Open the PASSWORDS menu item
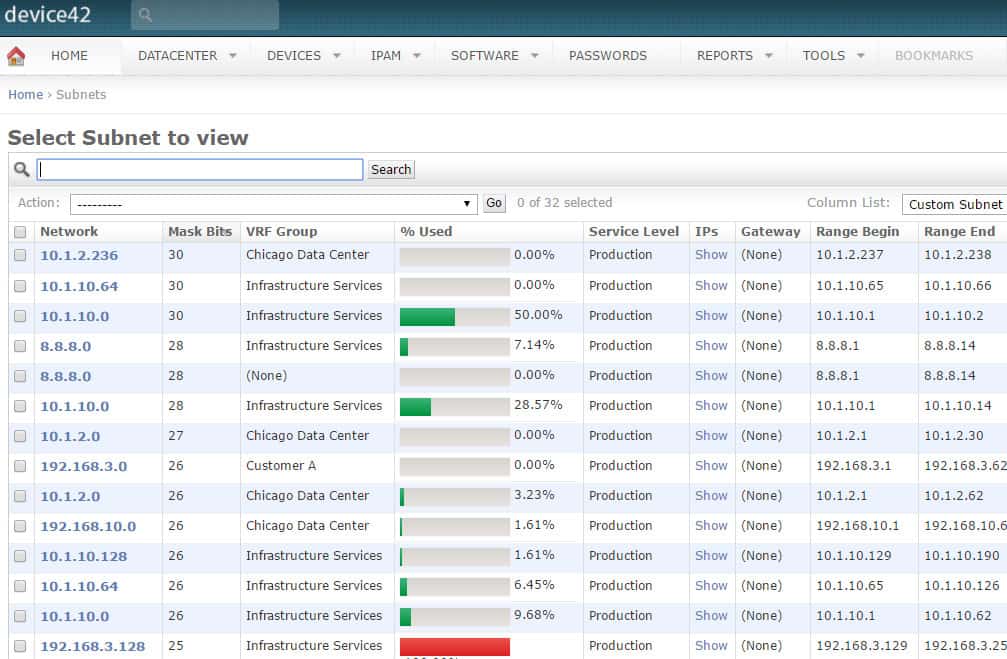 (x=608, y=56)
